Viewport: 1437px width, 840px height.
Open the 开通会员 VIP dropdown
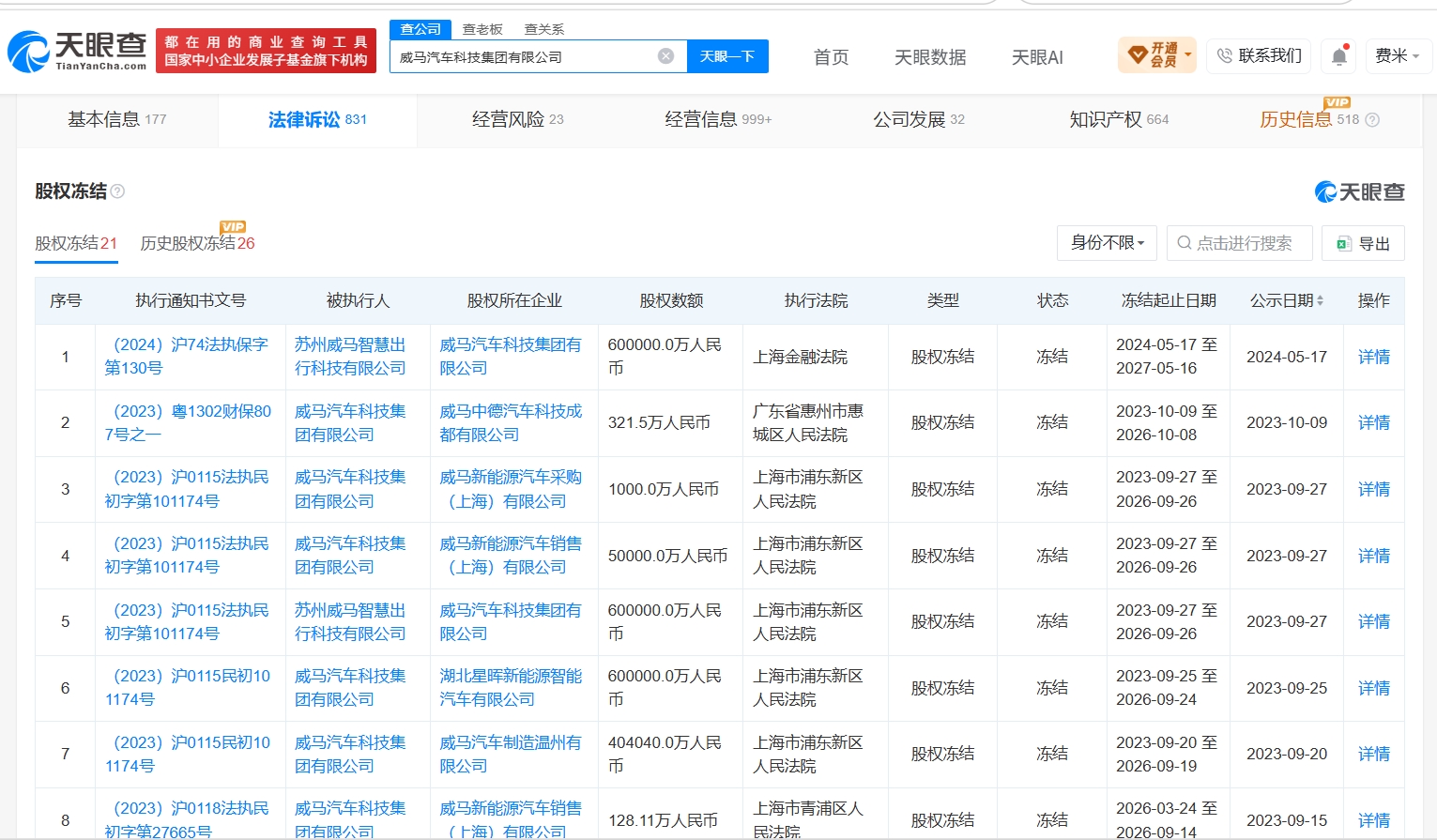[x=1158, y=55]
